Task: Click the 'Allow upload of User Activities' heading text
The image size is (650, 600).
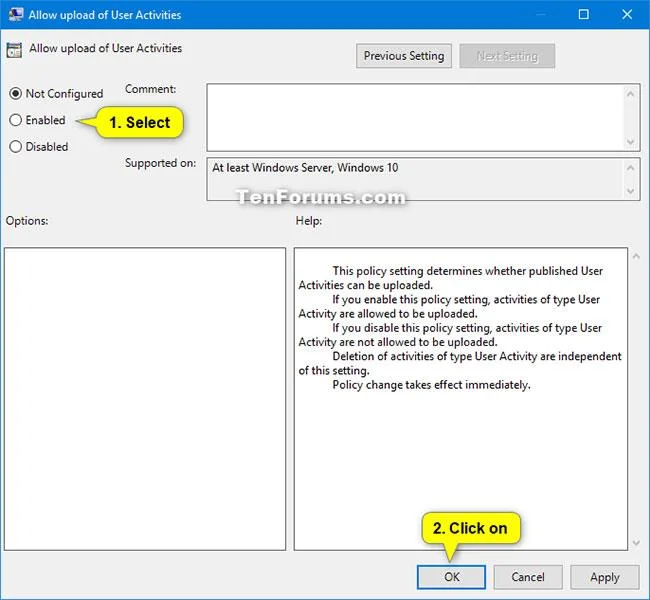Action: [105, 48]
